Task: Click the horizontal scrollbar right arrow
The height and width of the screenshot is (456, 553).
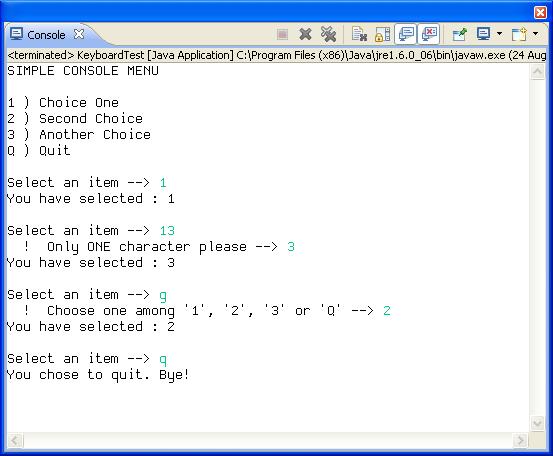Action: pos(521,440)
